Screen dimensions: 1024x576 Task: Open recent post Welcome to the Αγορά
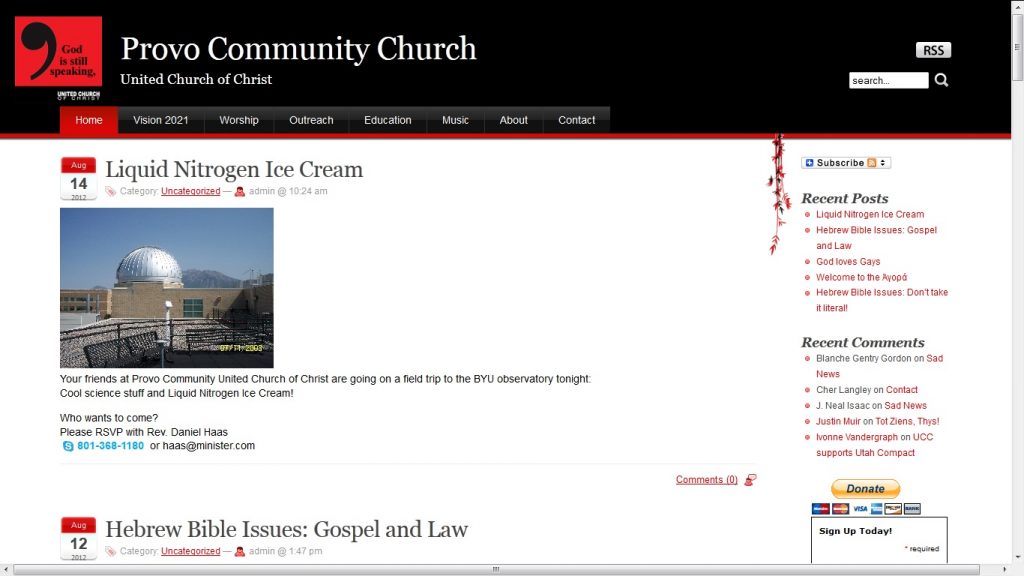tap(861, 278)
